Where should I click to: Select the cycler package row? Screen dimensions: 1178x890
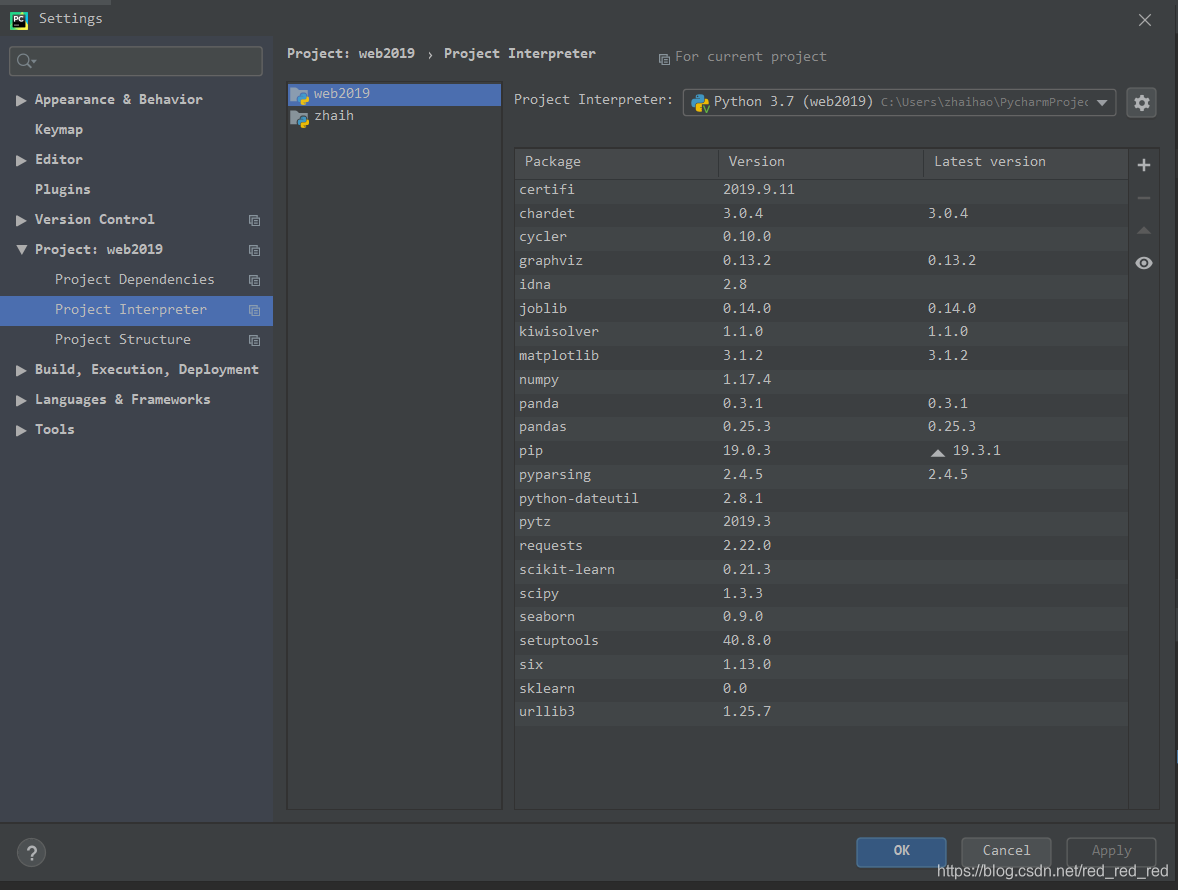point(821,237)
